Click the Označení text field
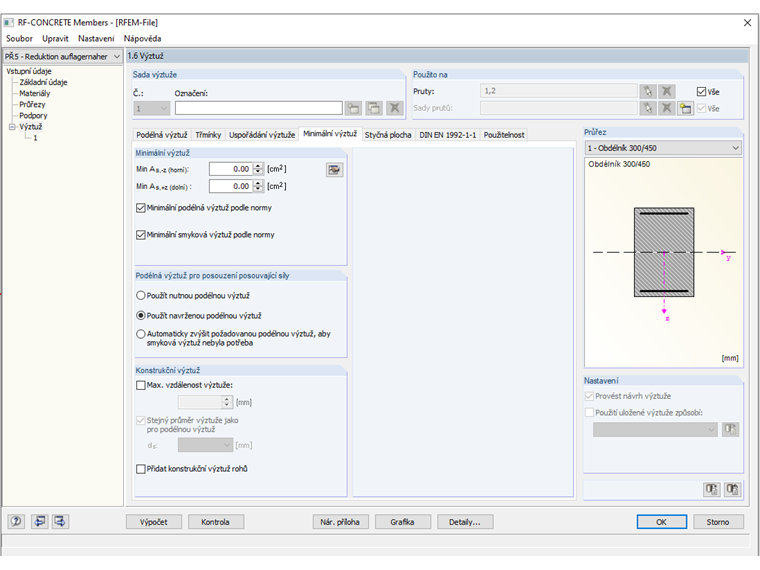Screen dimensions: 760x570 click(258, 108)
